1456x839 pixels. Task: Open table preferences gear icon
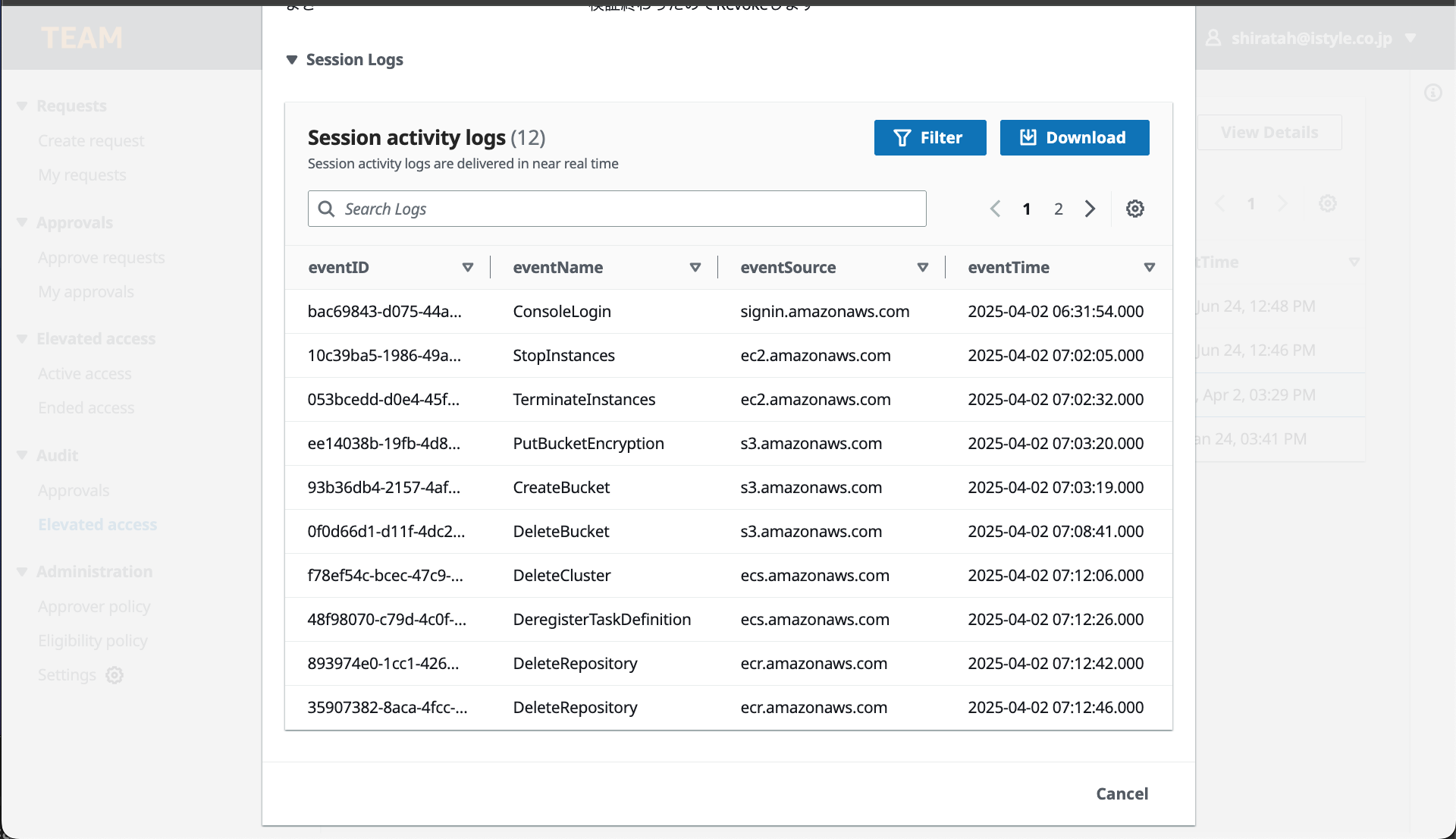pyautogui.click(x=1134, y=209)
